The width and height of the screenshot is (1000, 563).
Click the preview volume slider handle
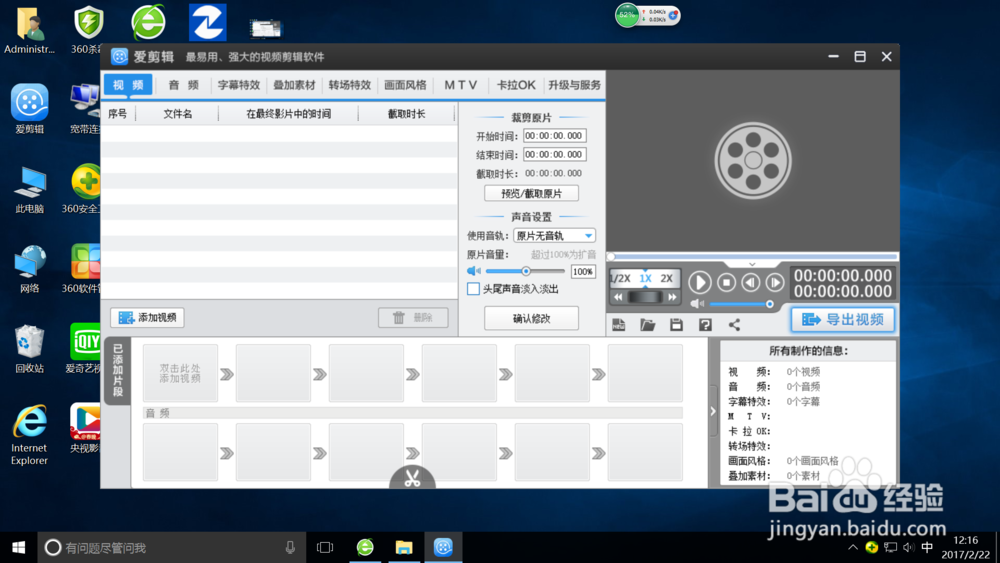pos(770,304)
